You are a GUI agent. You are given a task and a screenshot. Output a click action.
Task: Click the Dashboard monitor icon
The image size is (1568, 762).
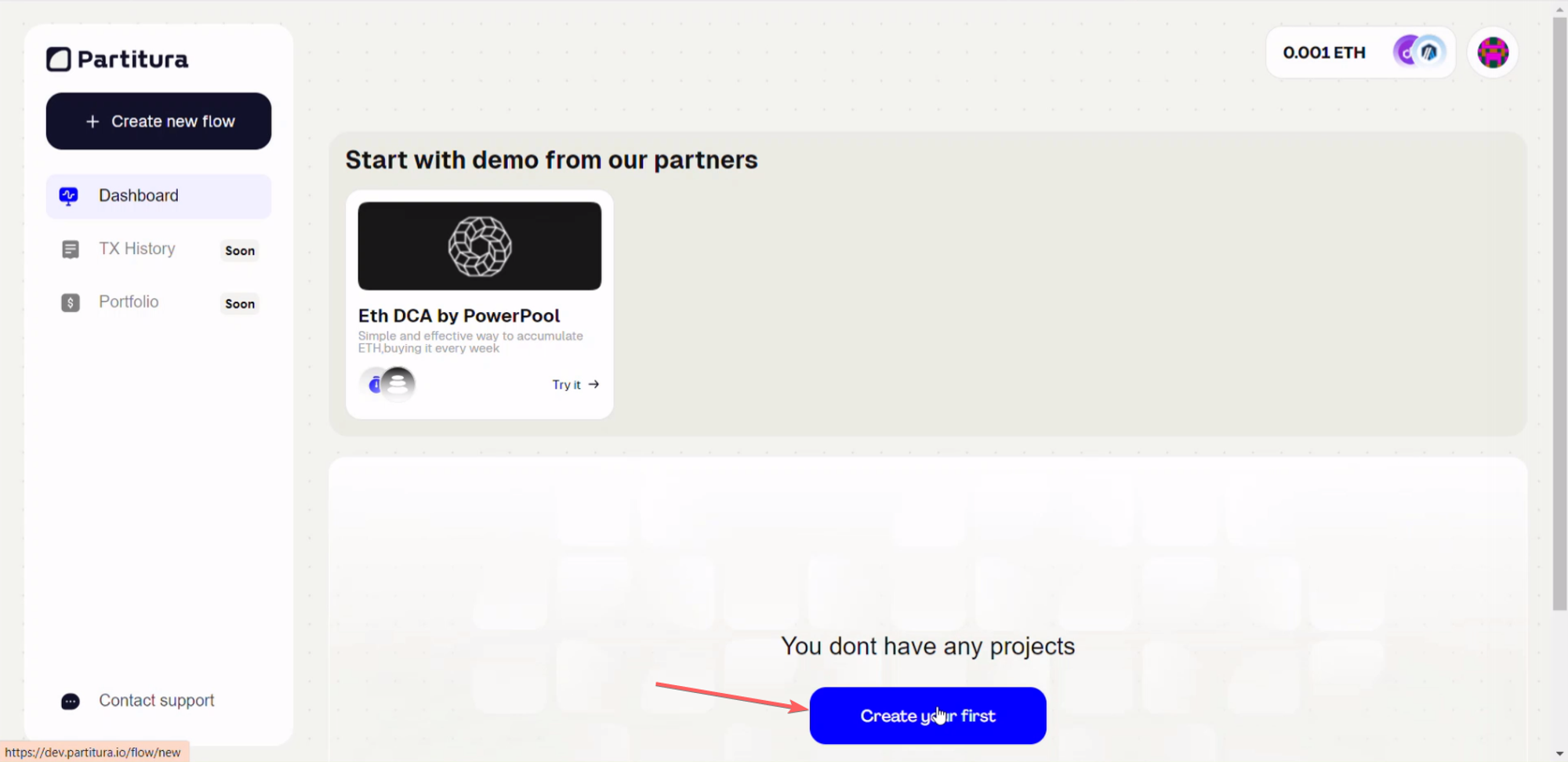pos(69,196)
